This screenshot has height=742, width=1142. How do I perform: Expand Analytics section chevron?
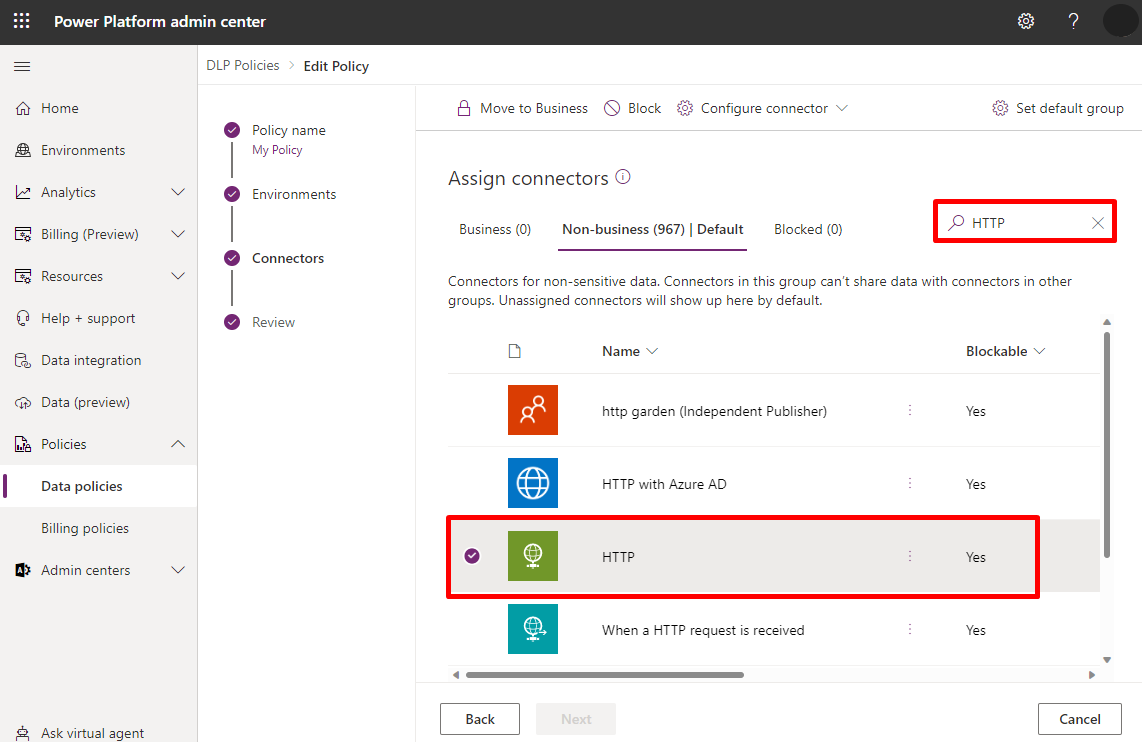[178, 192]
